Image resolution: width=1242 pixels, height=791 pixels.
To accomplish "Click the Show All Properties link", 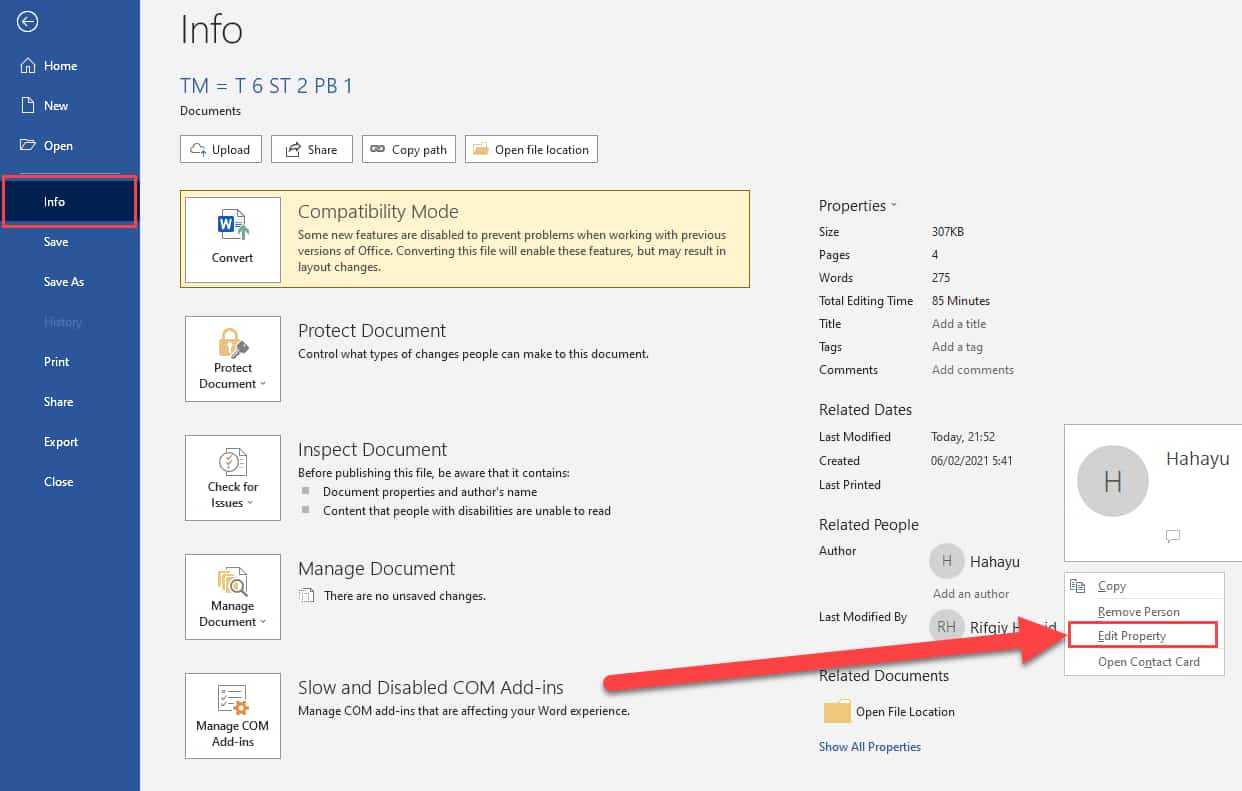I will tap(869, 747).
